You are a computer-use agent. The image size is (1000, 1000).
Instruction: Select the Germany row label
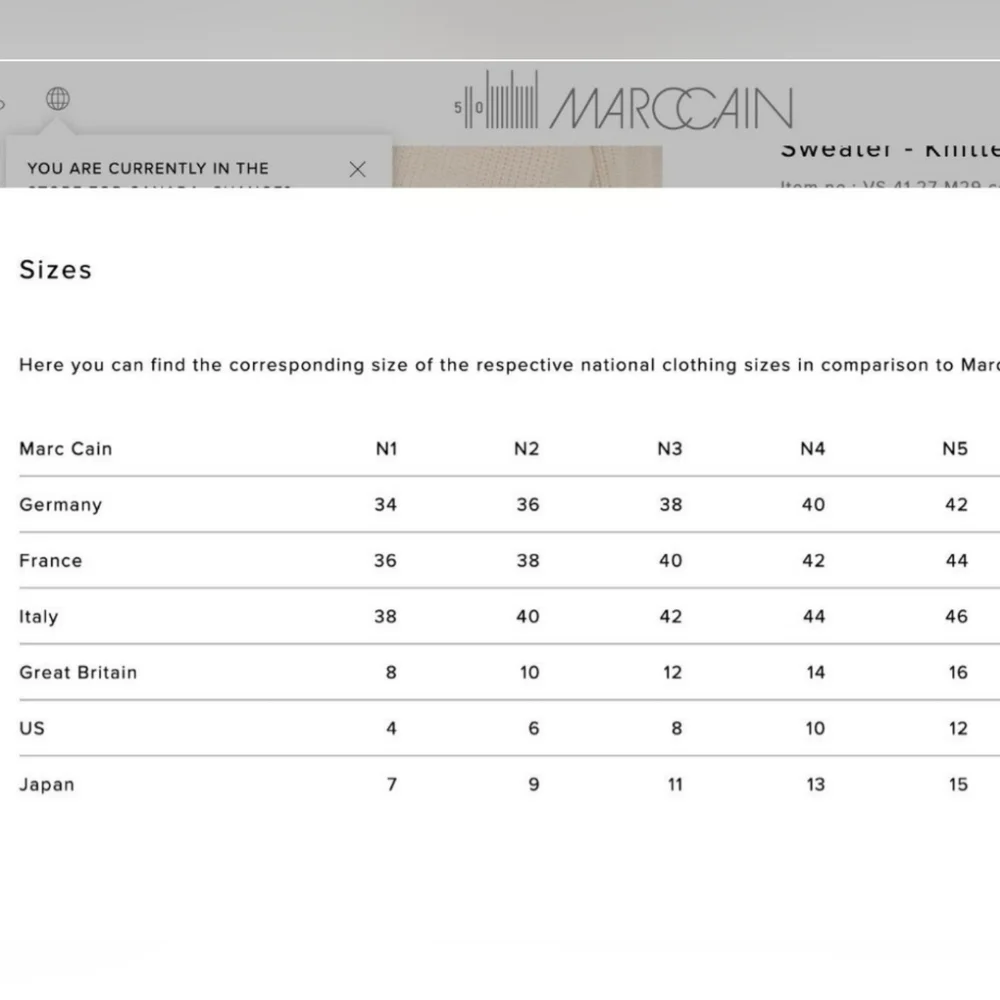coord(61,505)
